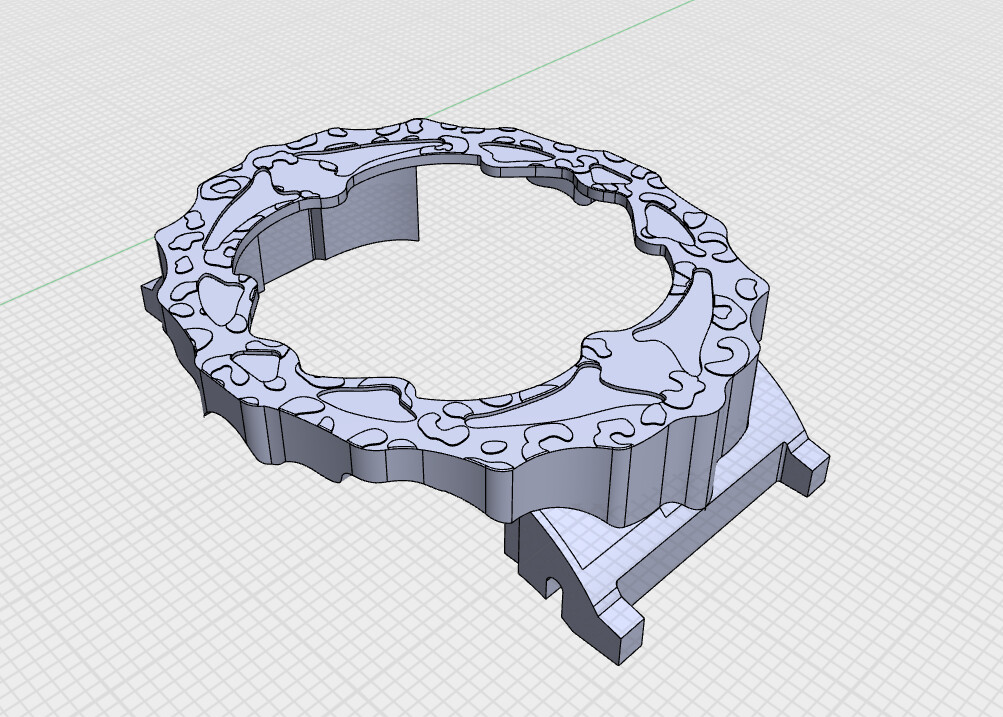
Task: Click the semicircular notch on base bracket
Action: [552, 585]
